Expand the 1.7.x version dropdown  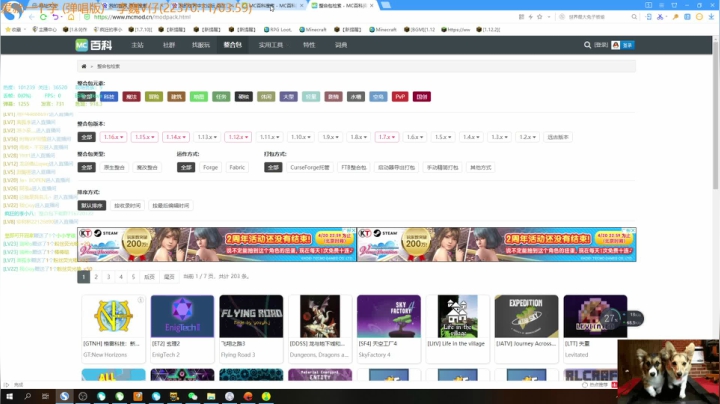387,137
